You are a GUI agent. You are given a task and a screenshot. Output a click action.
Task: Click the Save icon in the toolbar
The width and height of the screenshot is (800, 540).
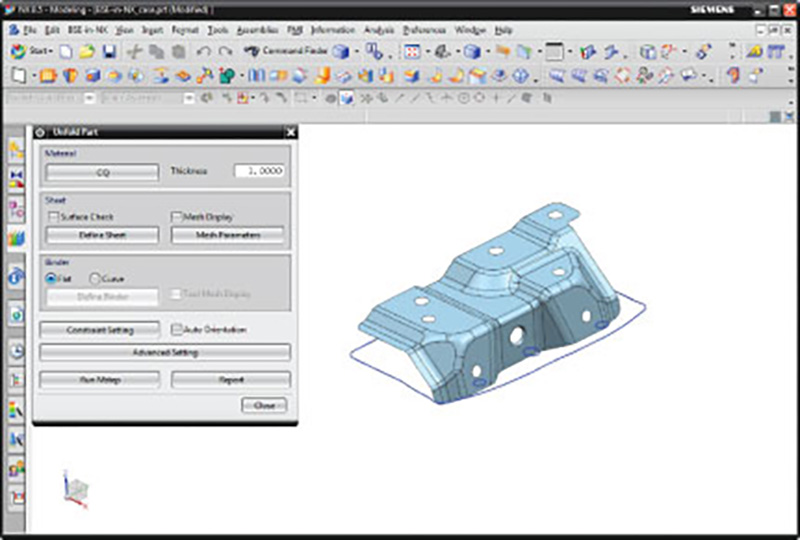[108, 51]
